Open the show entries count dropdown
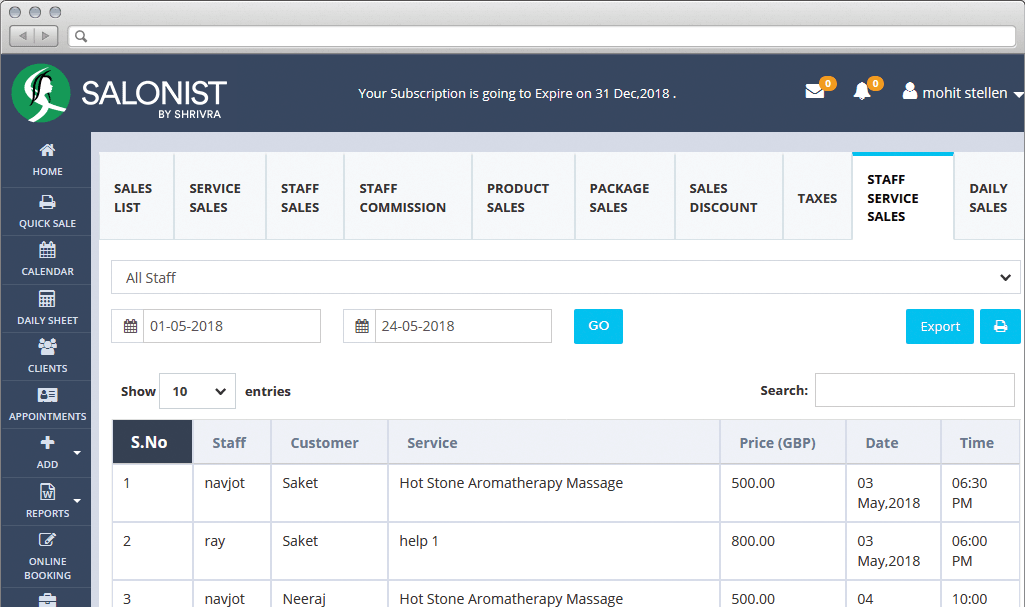 pos(197,391)
